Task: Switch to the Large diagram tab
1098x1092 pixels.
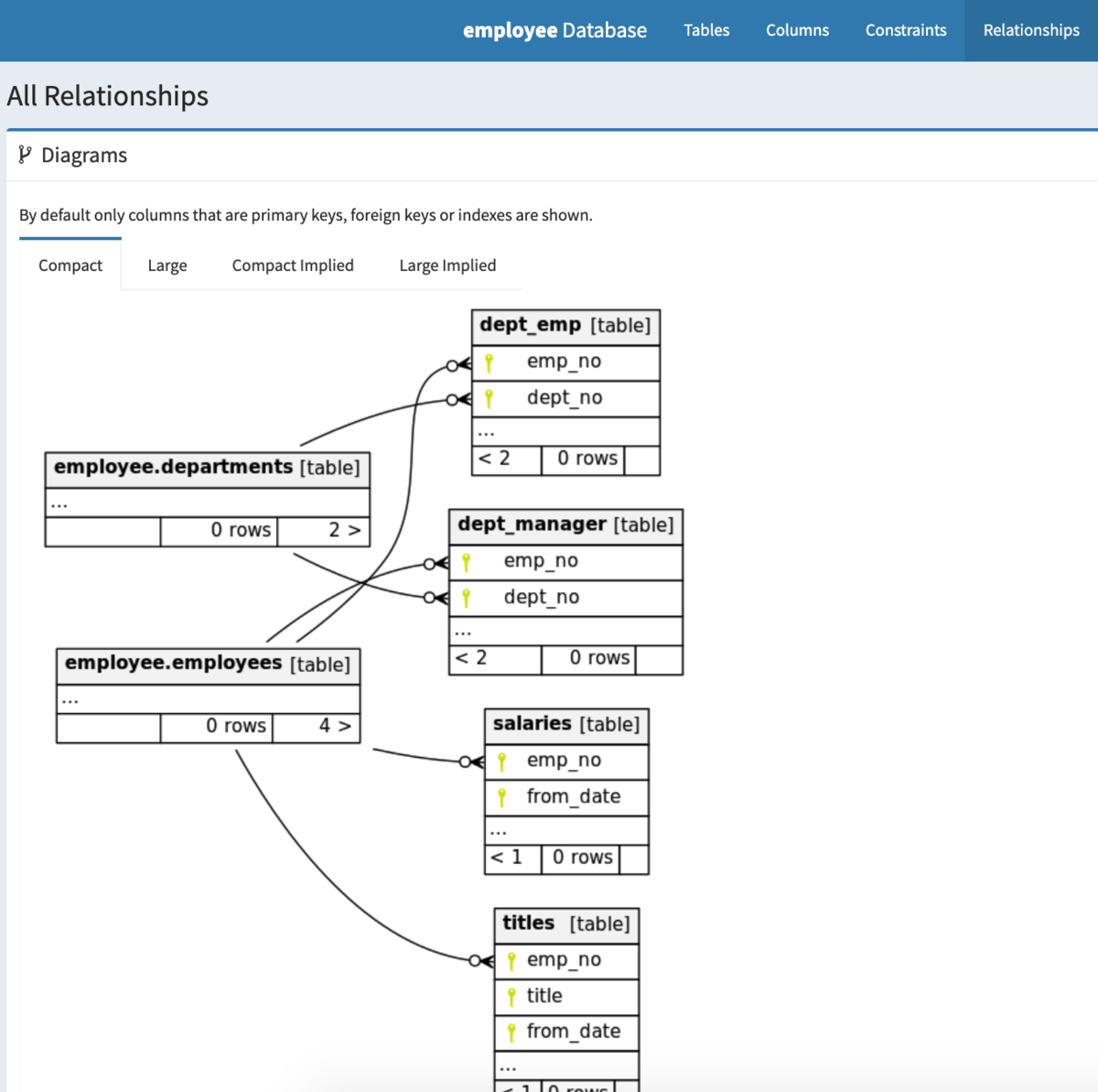Action: [x=167, y=265]
